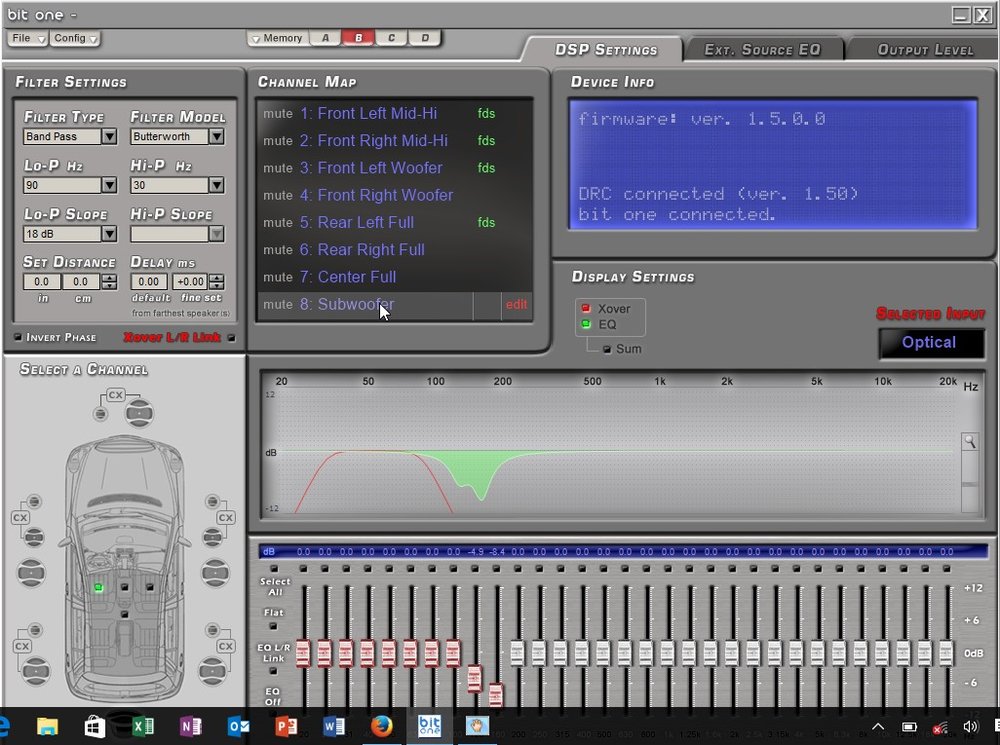Toggle the Invert Phase checkbox

click(18, 337)
